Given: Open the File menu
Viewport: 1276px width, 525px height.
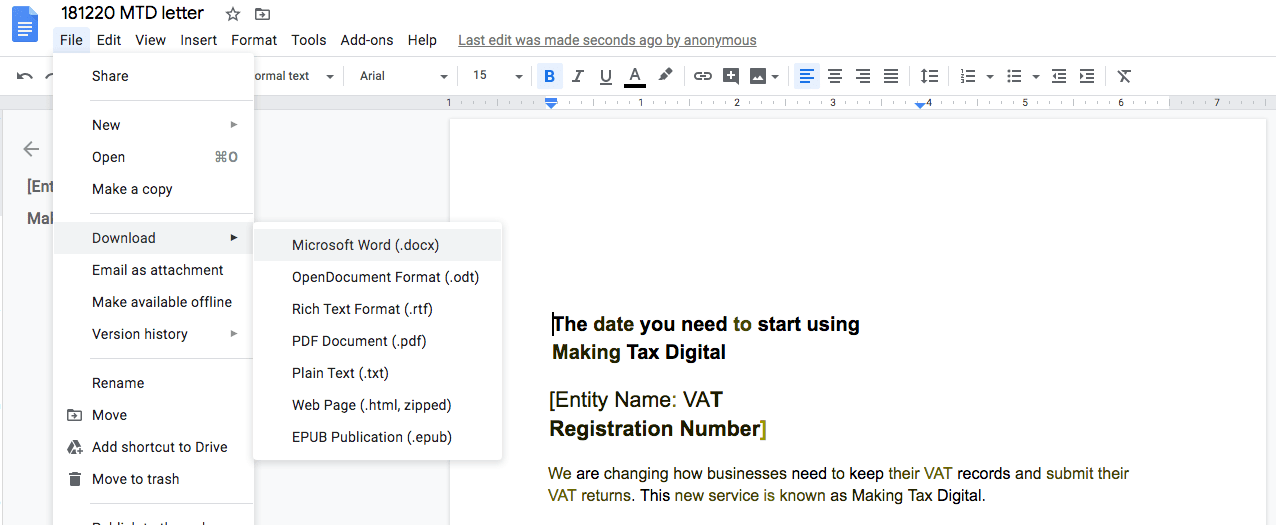Looking at the screenshot, I should 71,40.
